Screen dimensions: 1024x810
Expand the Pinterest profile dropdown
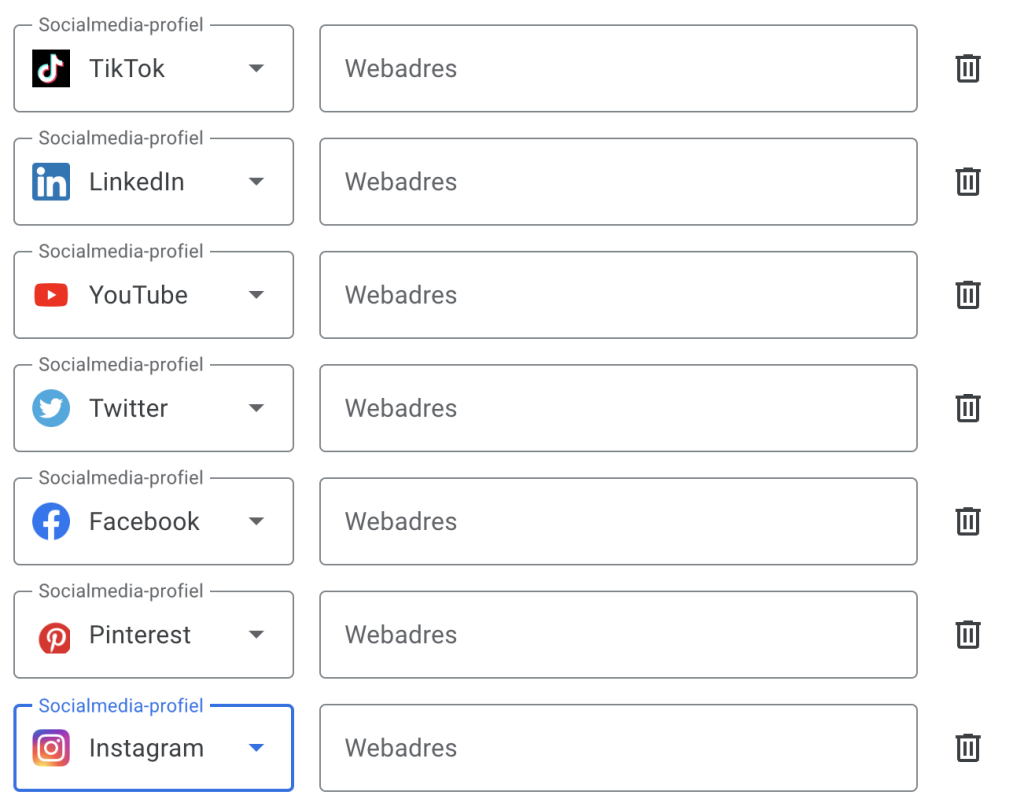click(256, 634)
